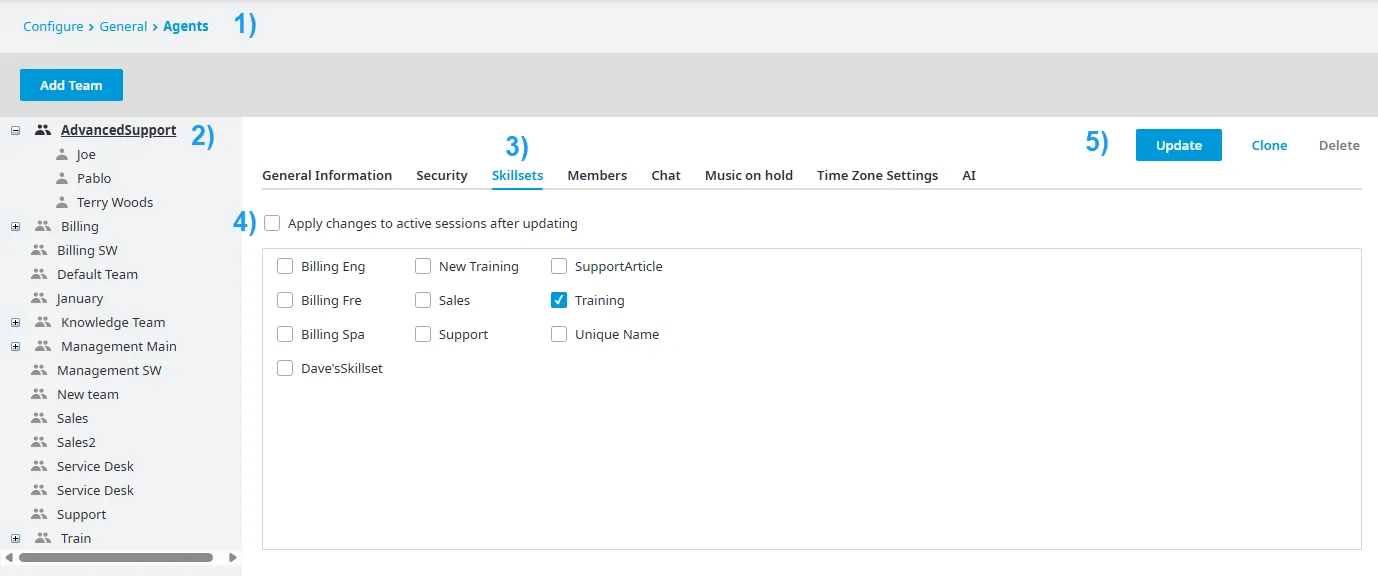Go to the Members tab
Screen dimensions: 1378x576
597,176
